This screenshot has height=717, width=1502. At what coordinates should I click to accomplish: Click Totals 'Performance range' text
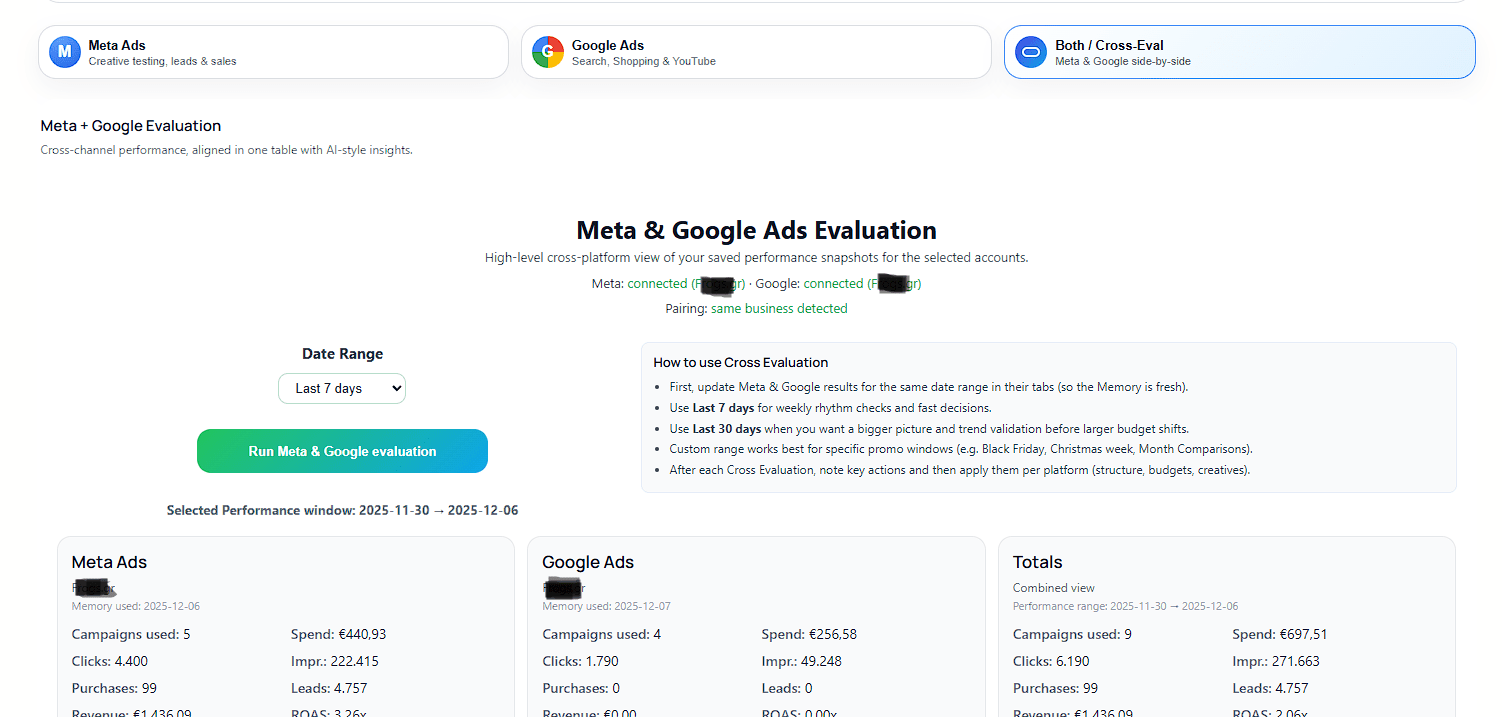pos(1126,607)
